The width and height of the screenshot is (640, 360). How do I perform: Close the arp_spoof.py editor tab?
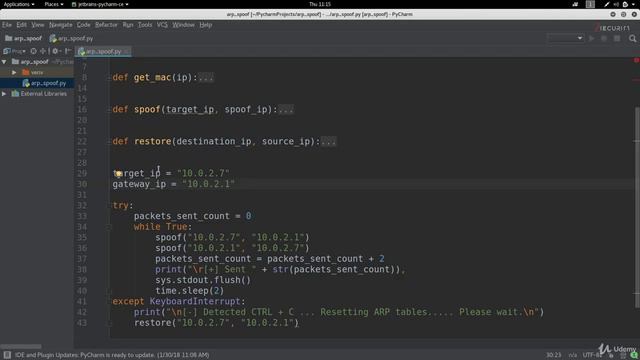coord(127,51)
